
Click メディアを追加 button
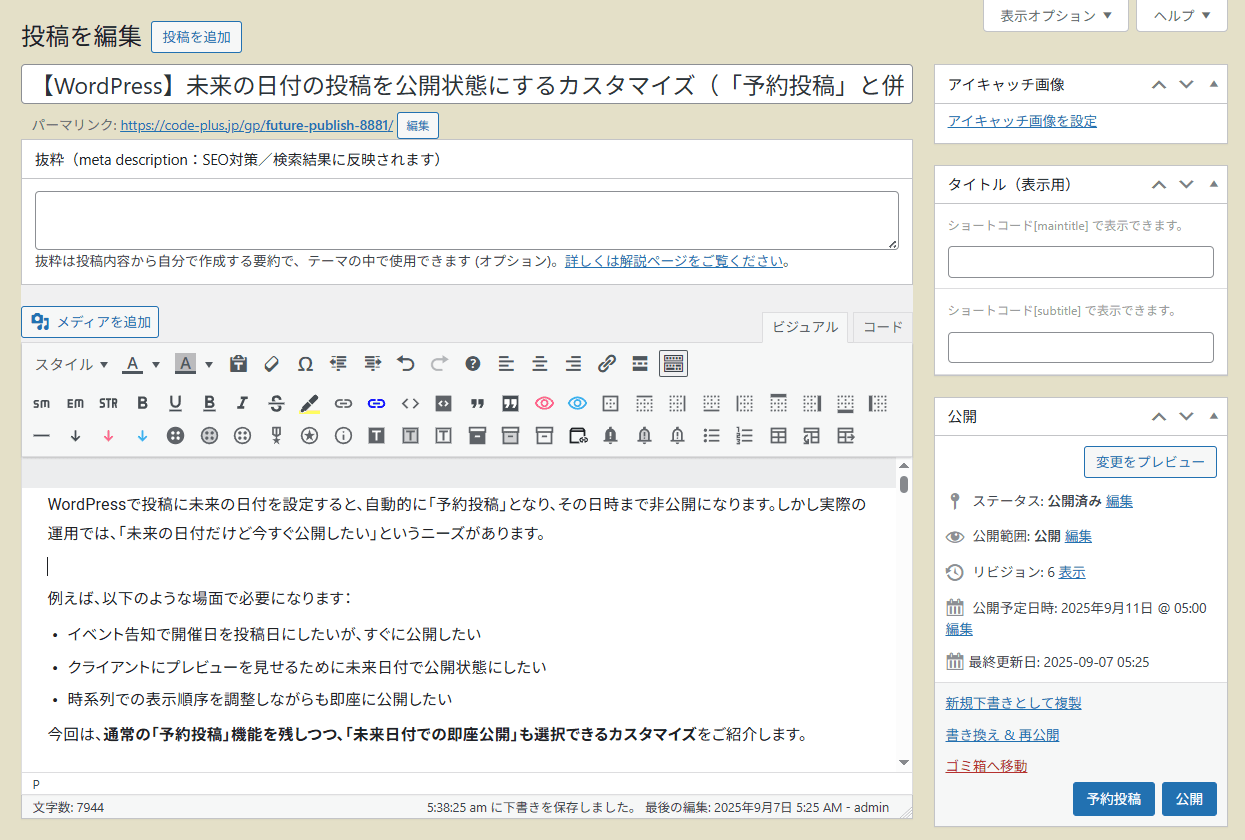click(90, 322)
